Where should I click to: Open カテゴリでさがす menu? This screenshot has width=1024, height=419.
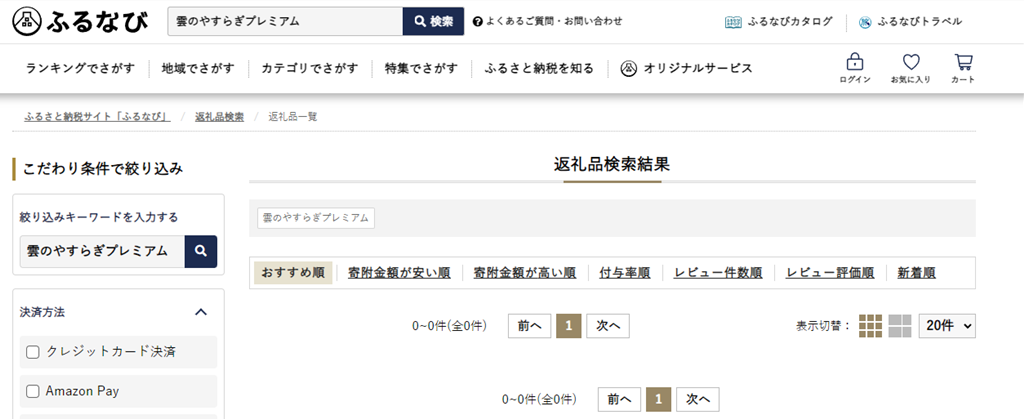coord(310,69)
